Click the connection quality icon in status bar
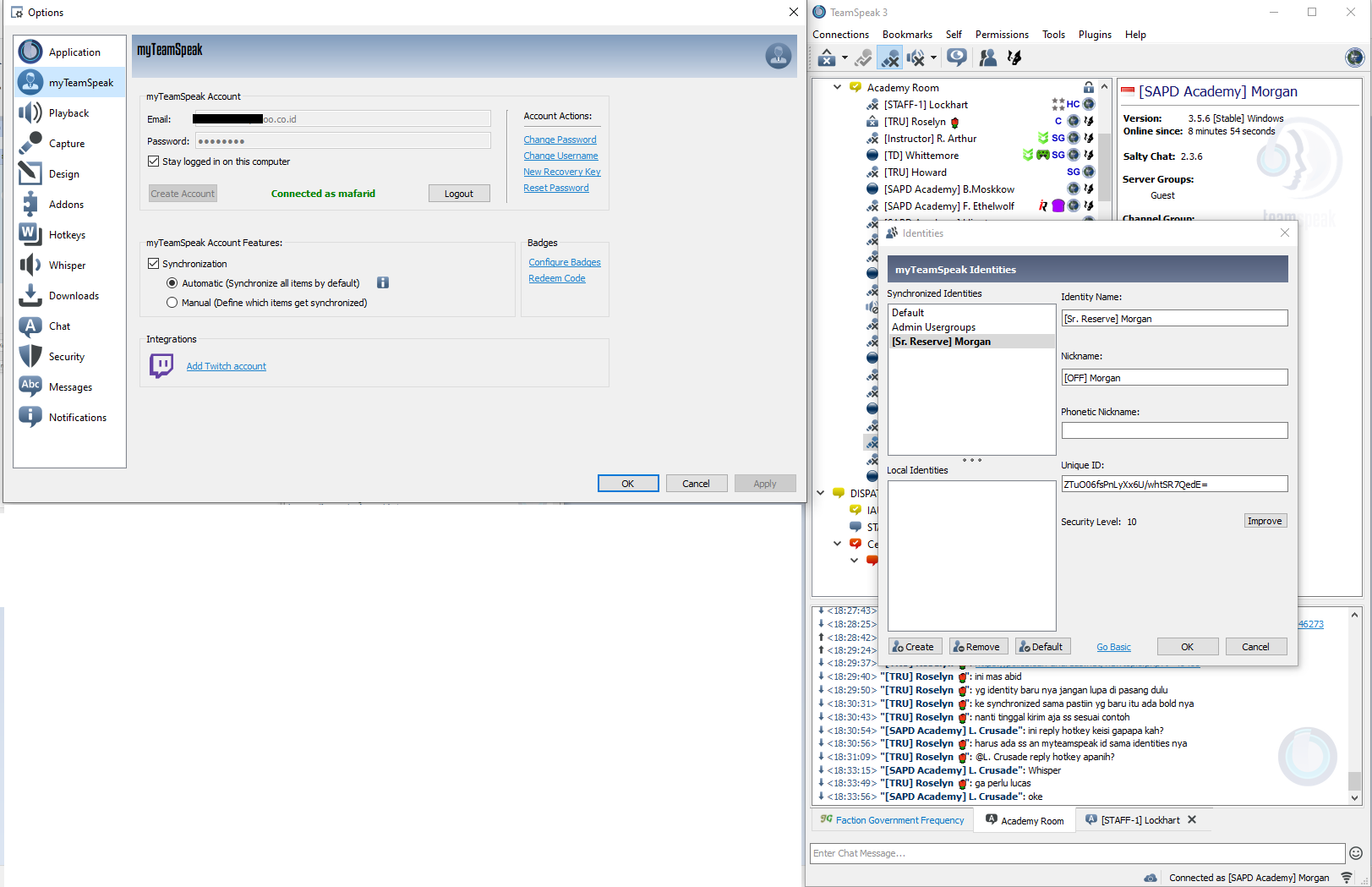The height and width of the screenshot is (887, 1372). click(1347, 878)
